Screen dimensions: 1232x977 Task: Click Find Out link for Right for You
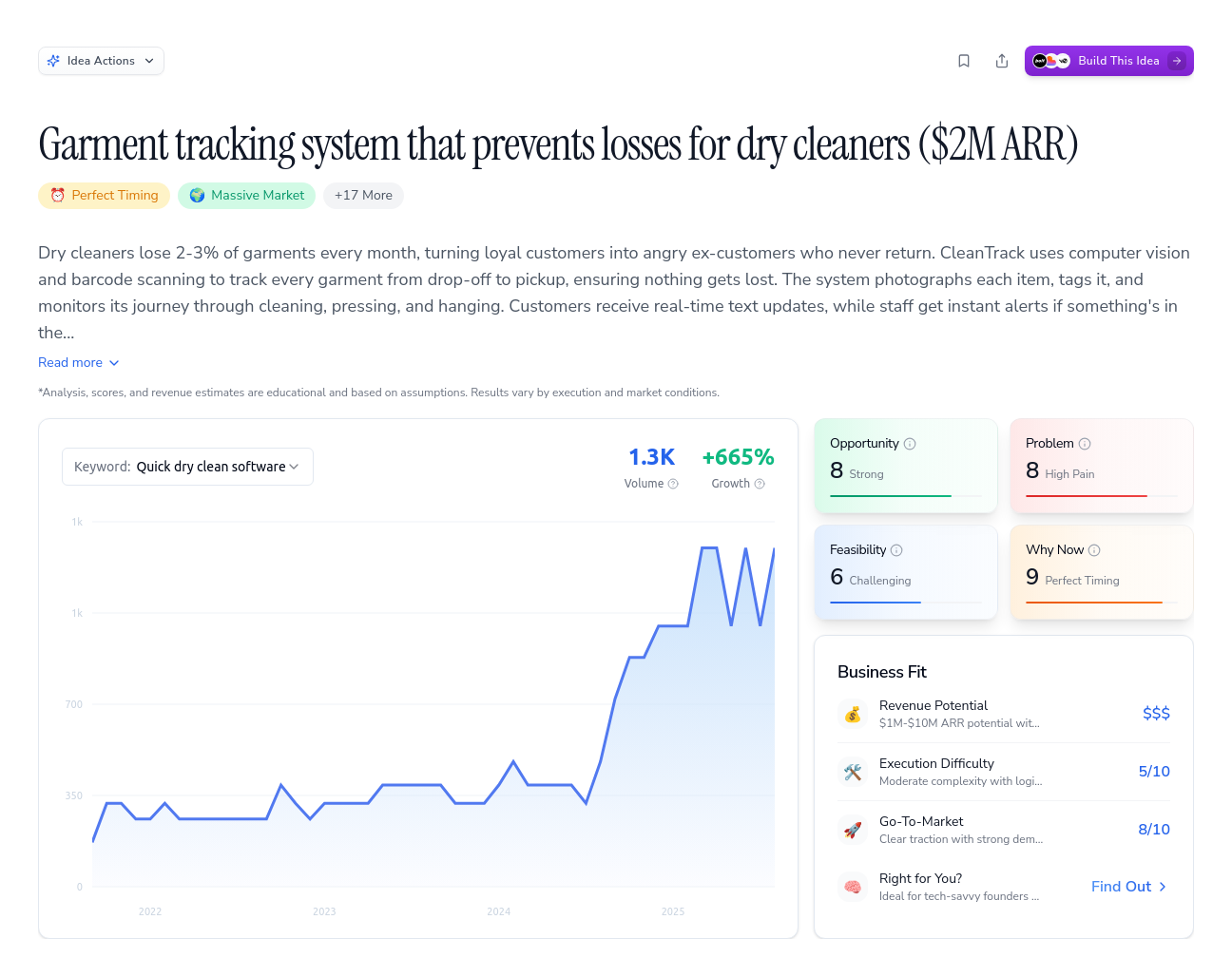(x=1128, y=887)
